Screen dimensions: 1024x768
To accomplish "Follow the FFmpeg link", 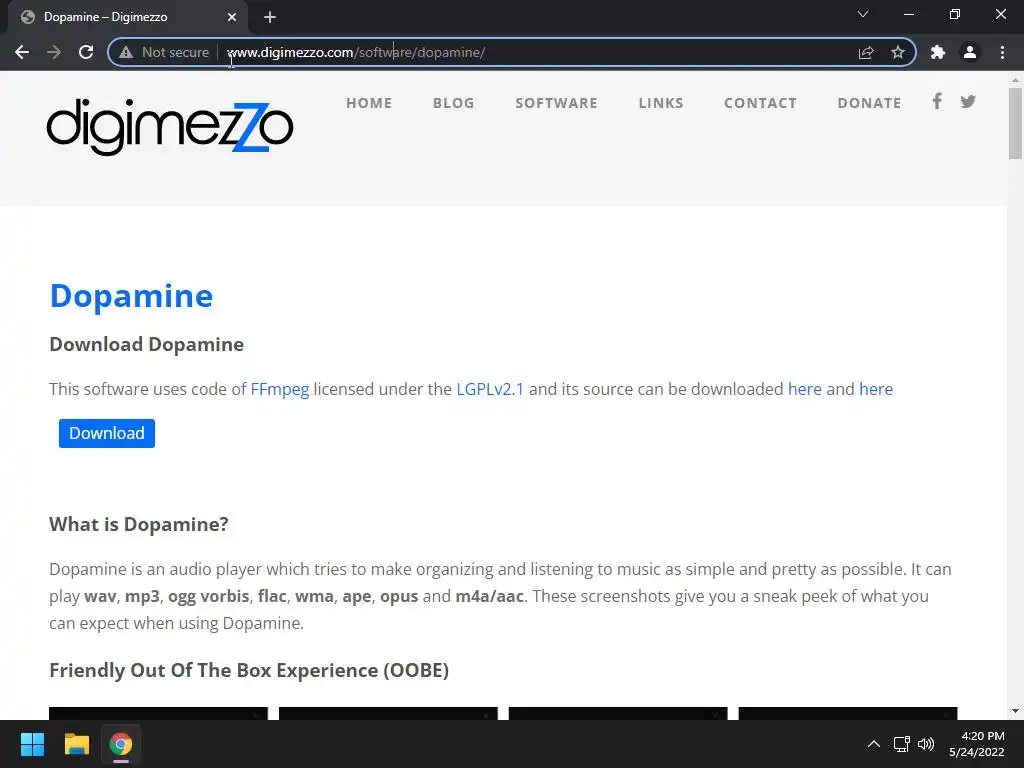I will [280, 389].
